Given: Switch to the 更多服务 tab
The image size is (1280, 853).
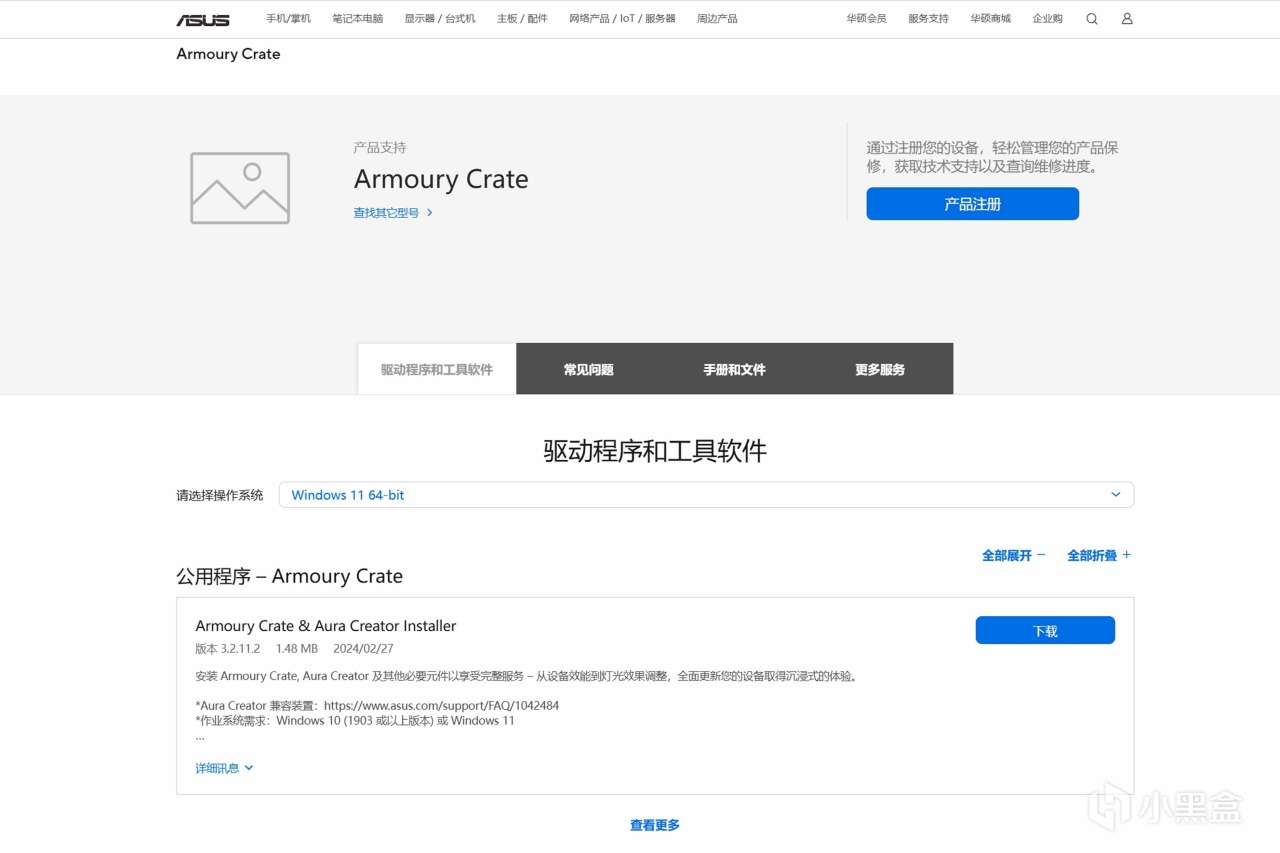Looking at the screenshot, I should [880, 369].
